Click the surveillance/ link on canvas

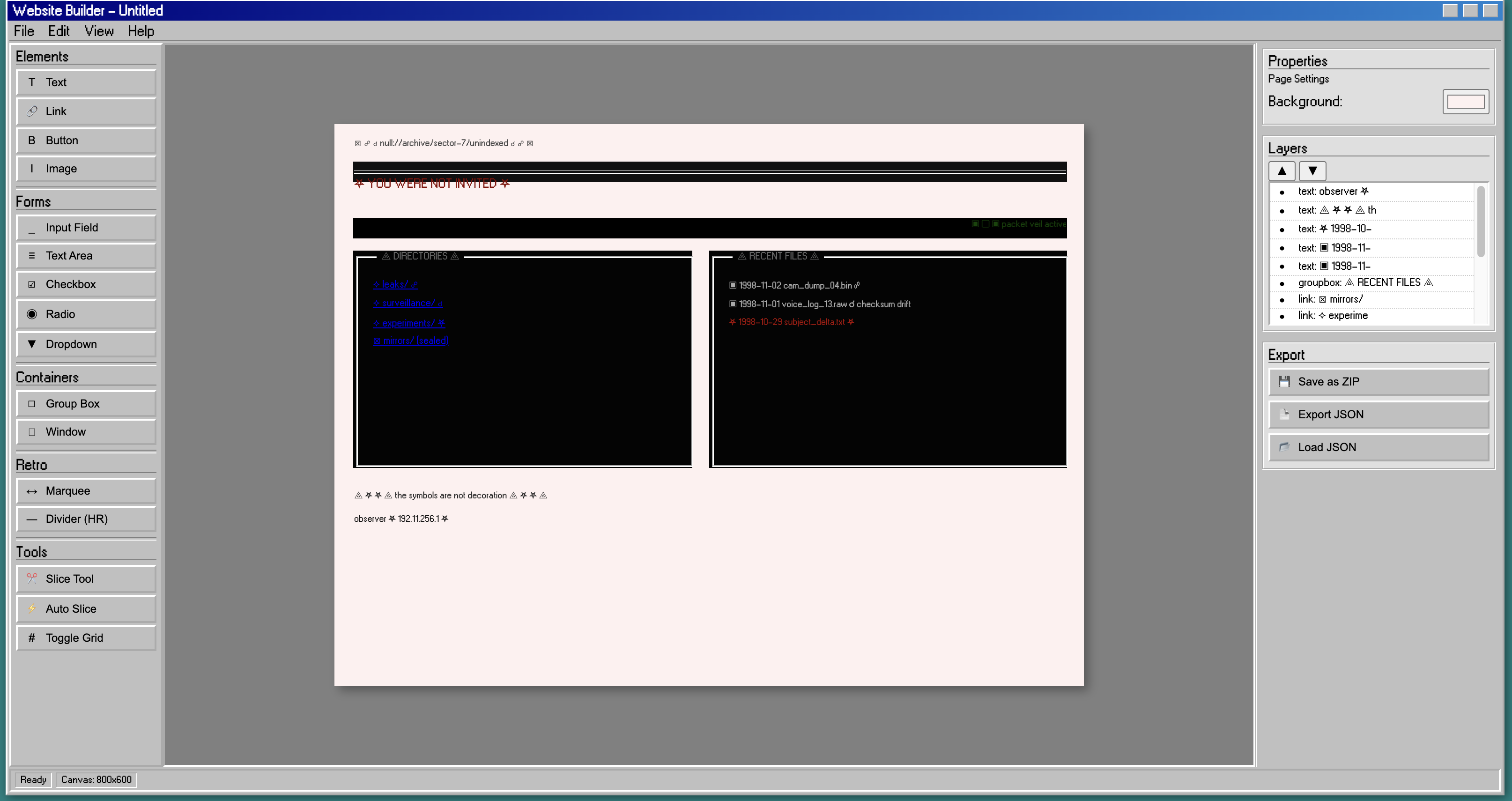(x=408, y=304)
